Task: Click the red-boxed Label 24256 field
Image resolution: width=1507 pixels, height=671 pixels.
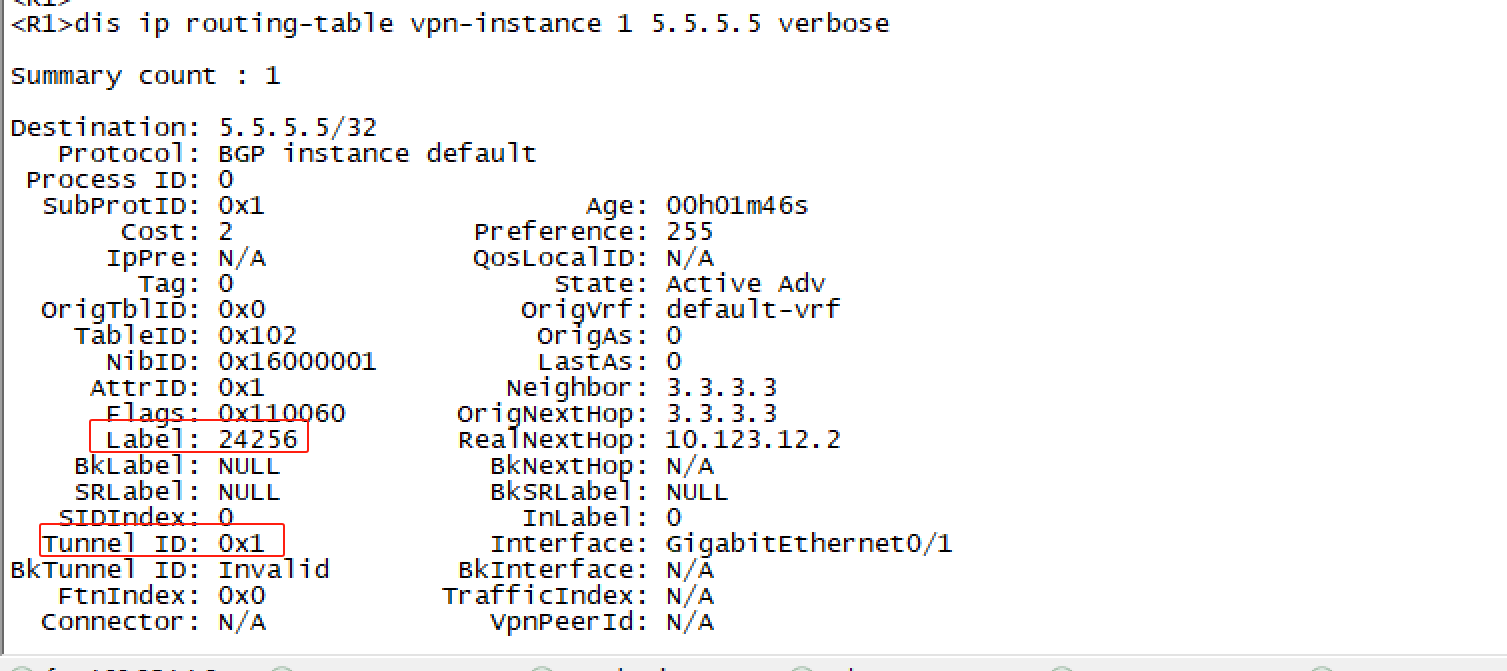Action: click(x=199, y=439)
